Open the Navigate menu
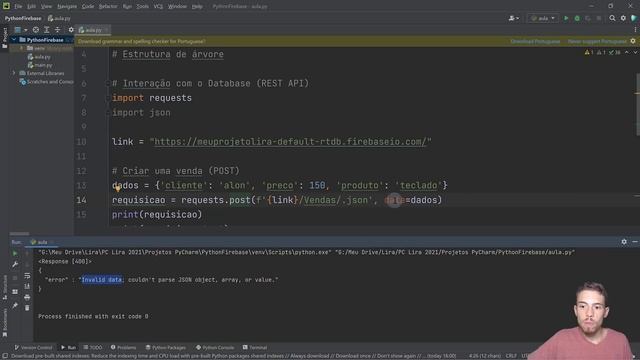The width and height of the screenshot is (640, 360). click(67, 7)
